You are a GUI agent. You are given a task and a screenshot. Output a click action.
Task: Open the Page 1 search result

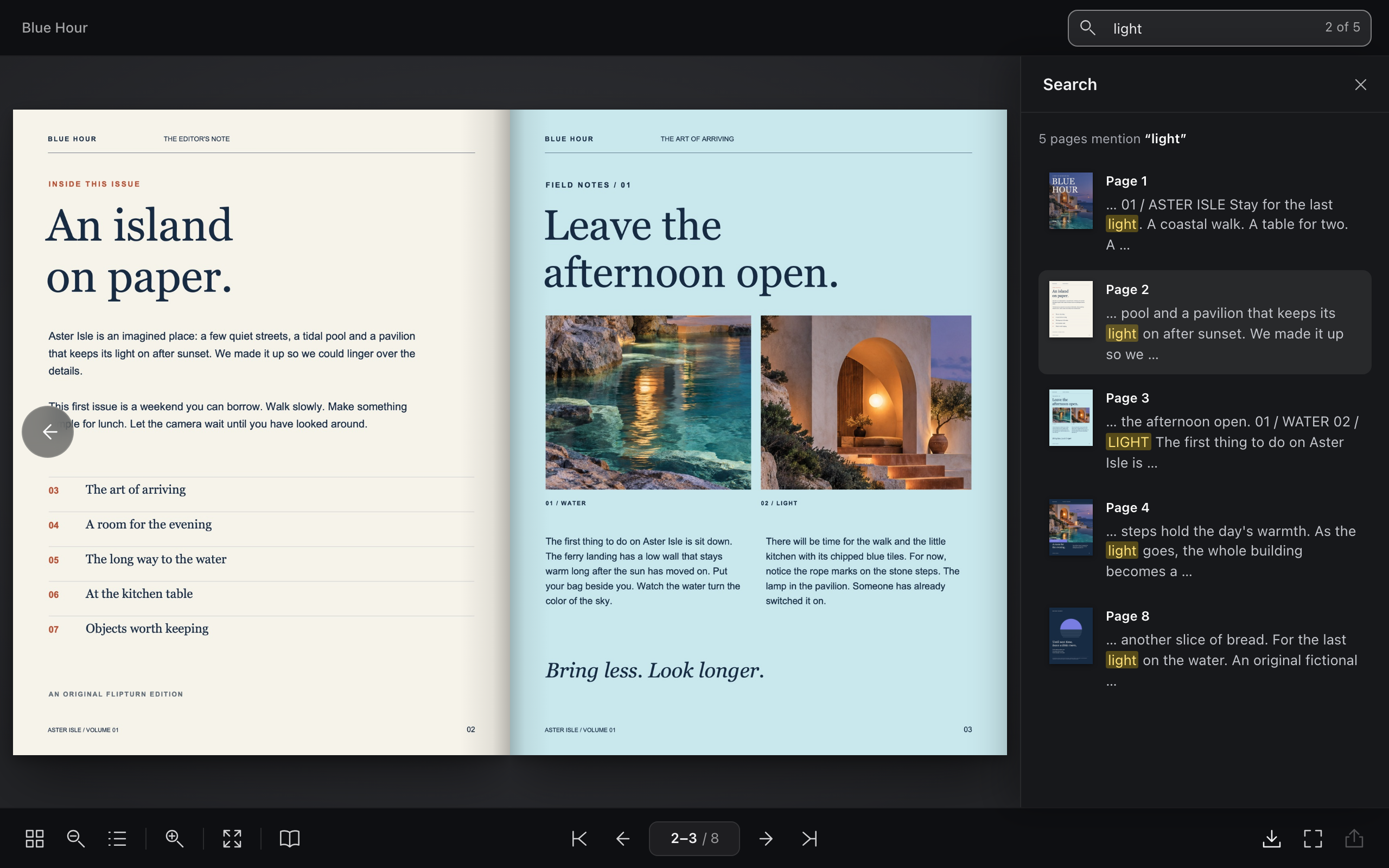click(1205, 213)
